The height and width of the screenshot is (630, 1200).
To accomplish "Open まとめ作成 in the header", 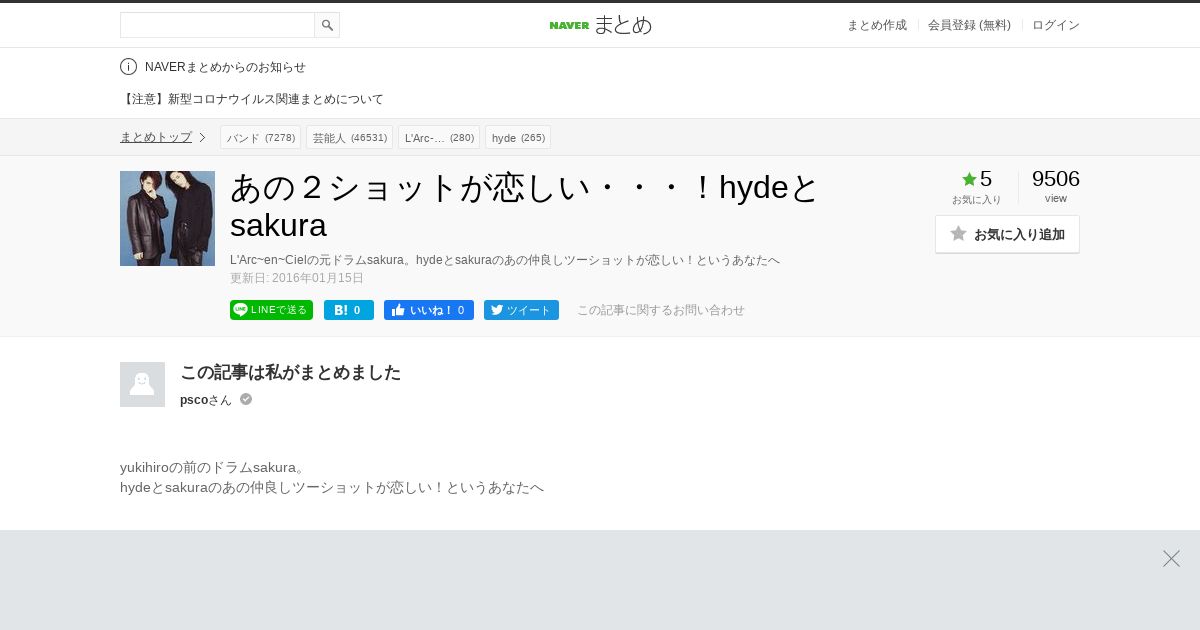I will (877, 25).
